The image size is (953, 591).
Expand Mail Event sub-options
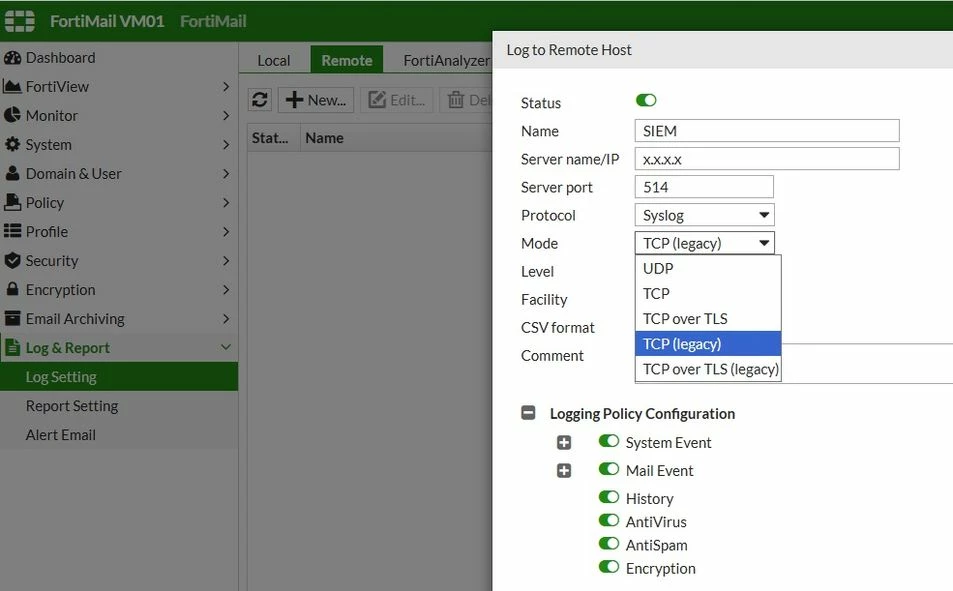click(564, 470)
